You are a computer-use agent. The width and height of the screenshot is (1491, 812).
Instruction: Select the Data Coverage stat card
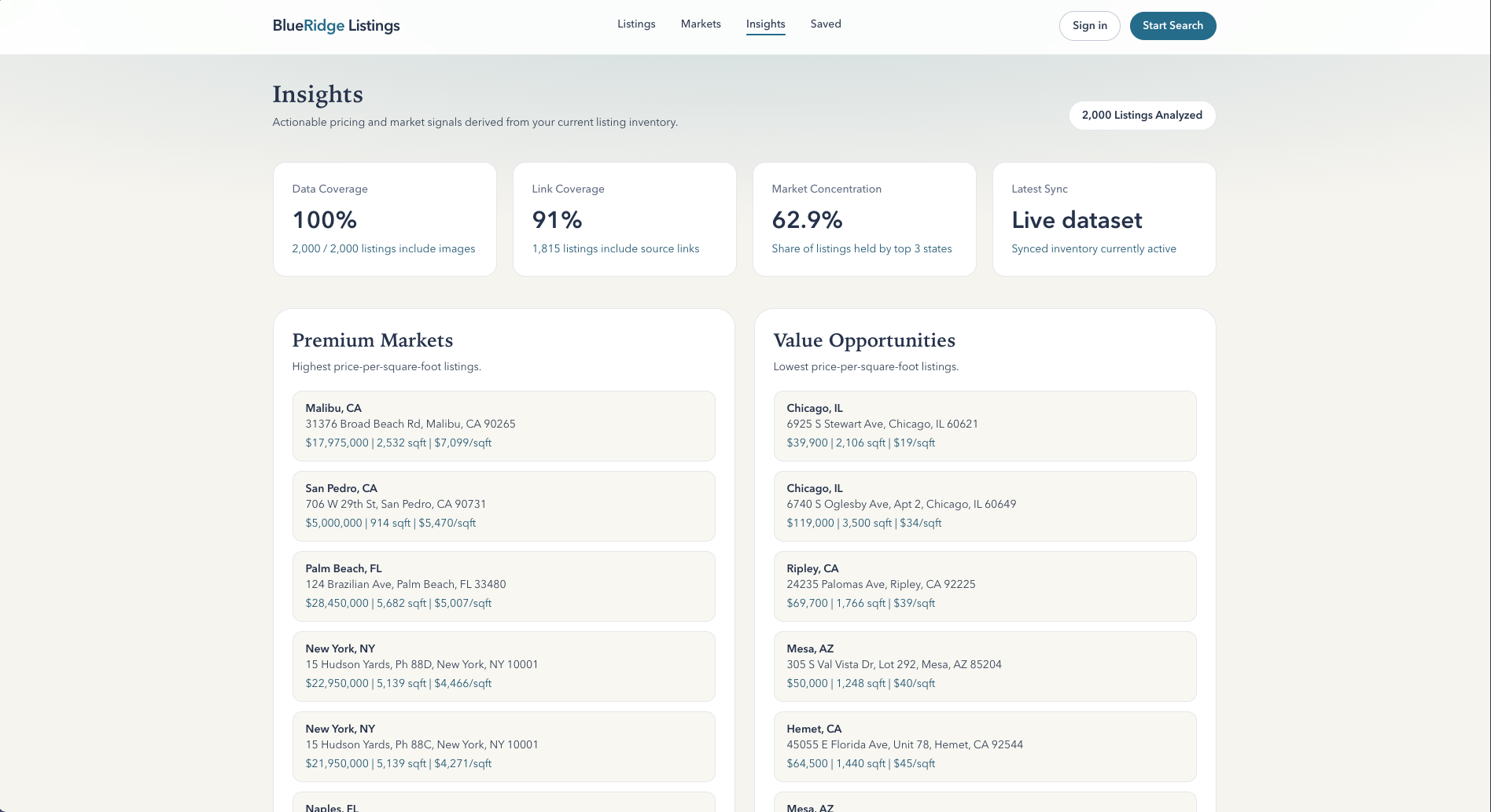[x=384, y=219]
